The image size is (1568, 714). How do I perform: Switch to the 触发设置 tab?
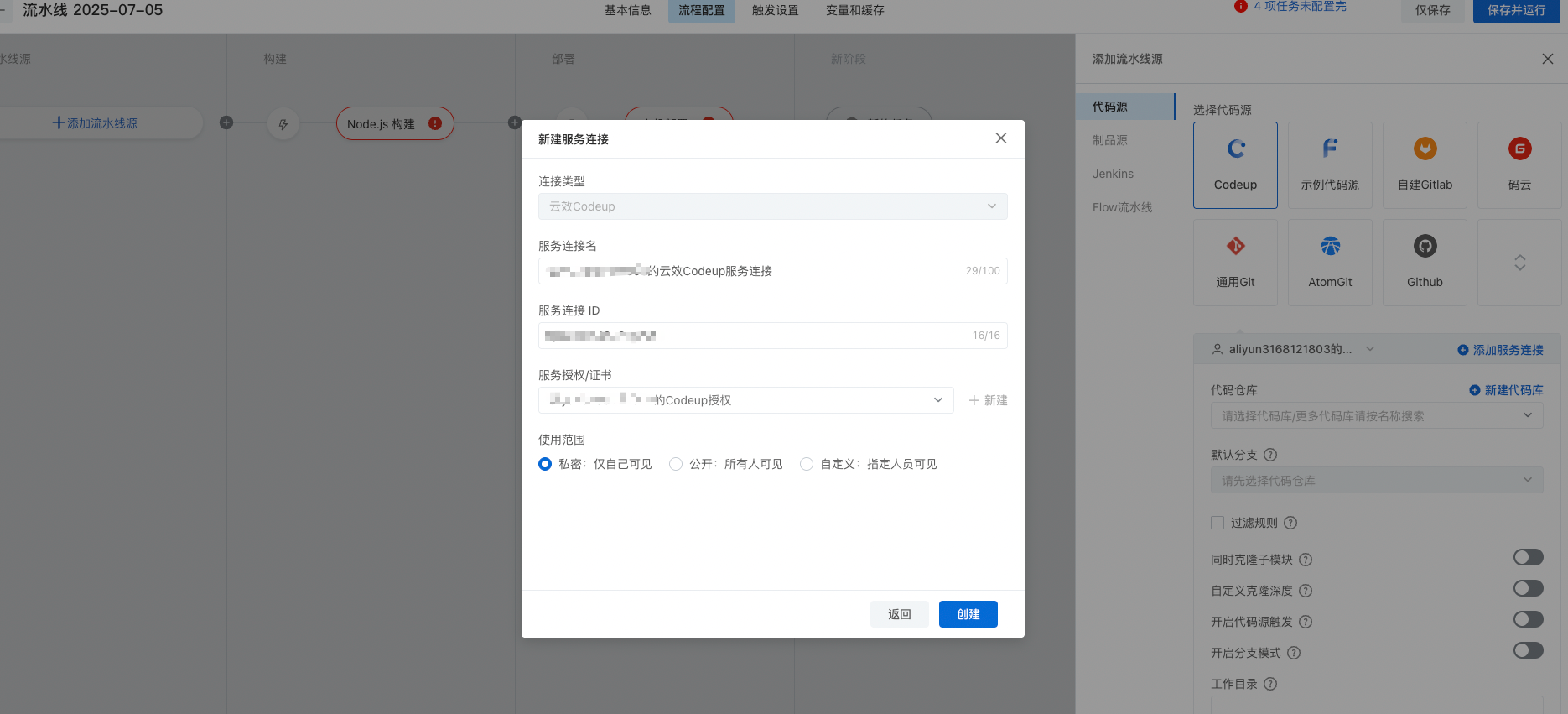[x=775, y=11]
